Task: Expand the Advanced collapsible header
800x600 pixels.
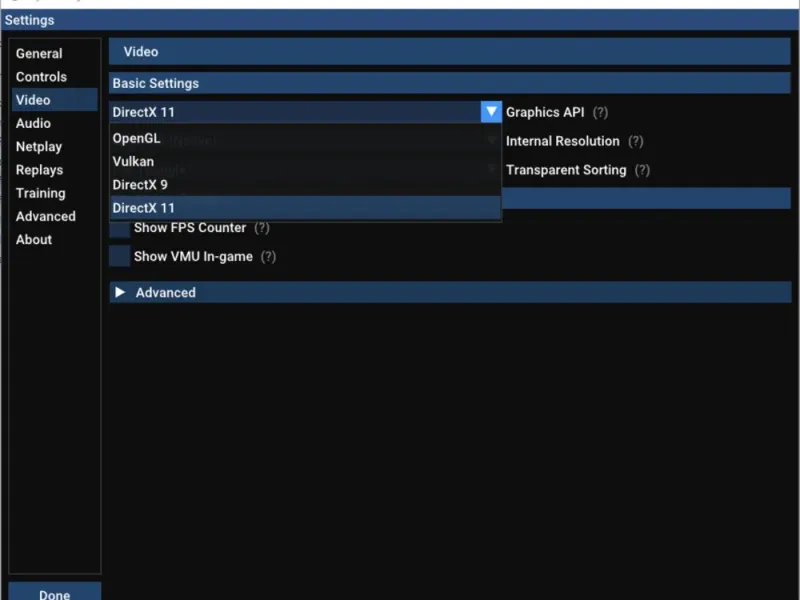Action: 450,292
